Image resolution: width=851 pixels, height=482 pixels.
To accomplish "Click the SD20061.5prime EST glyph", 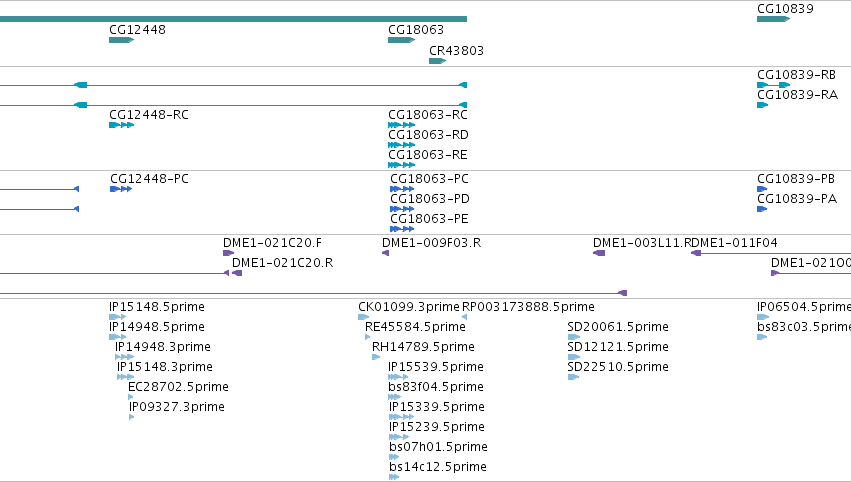I will click(574, 337).
